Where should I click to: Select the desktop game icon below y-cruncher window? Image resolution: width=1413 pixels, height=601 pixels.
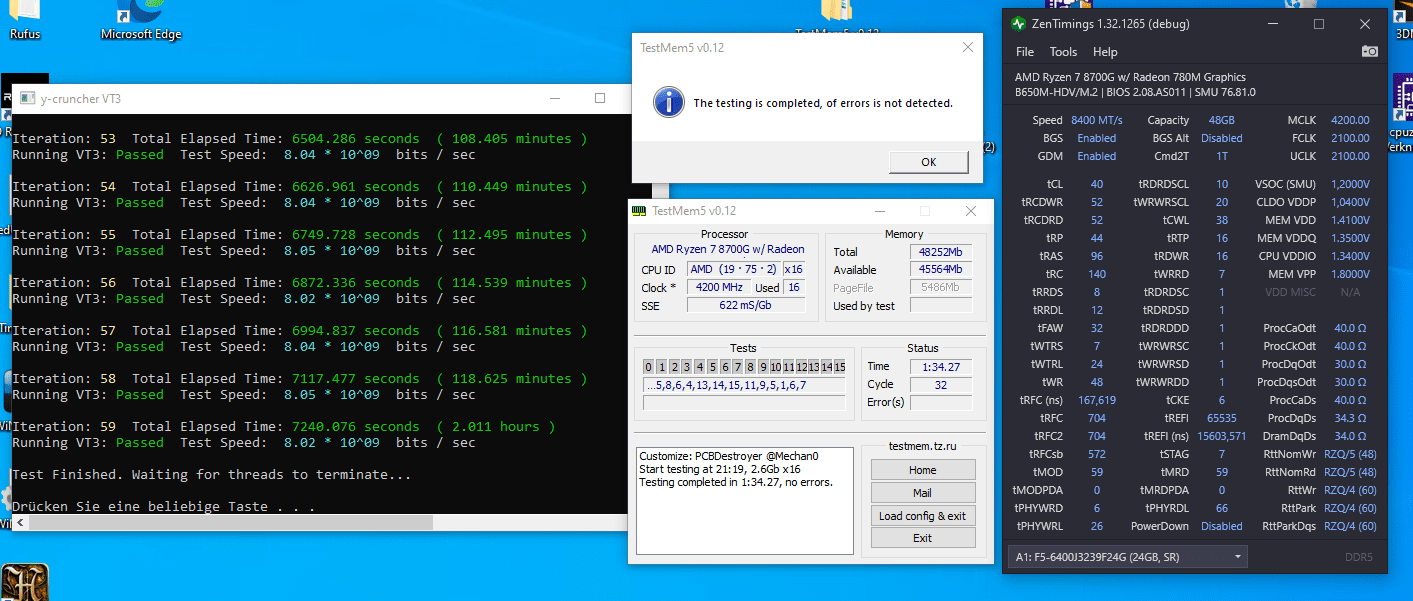pos(25,583)
